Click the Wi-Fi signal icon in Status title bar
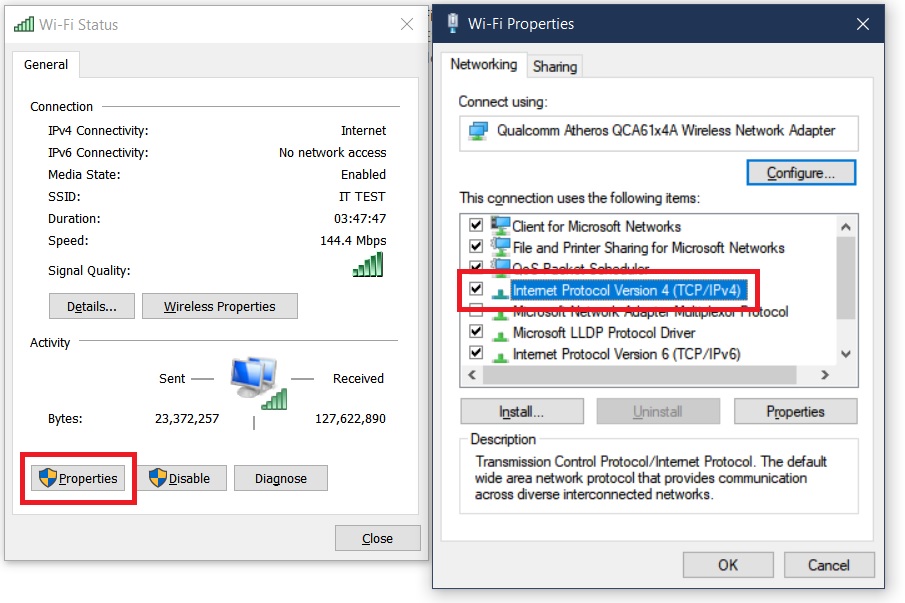The height and width of the screenshot is (603, 905). tap(24, 24)
